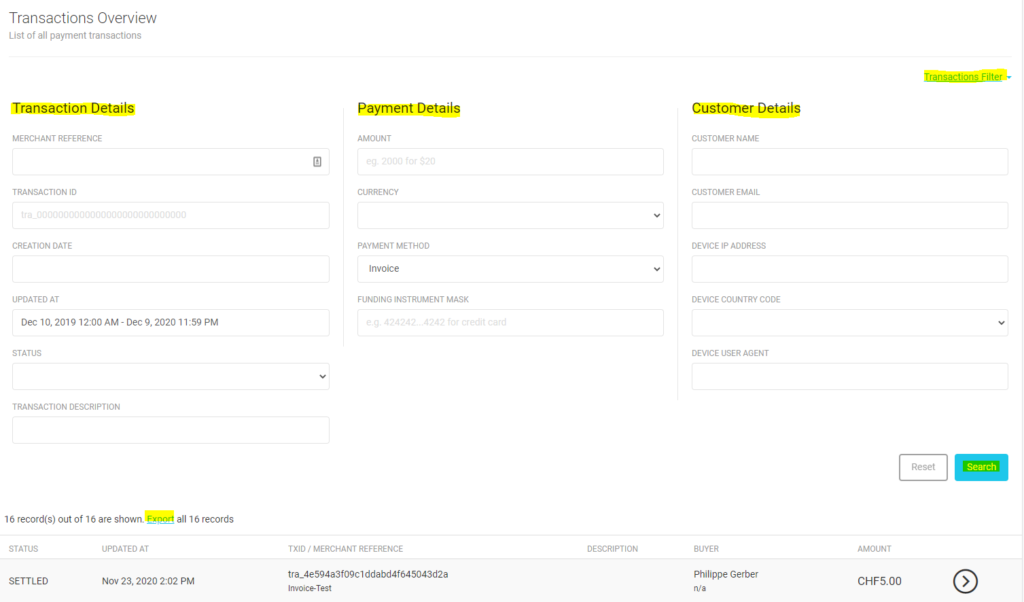
Task: Click the Amount input field
Action: tap(510, 161)
